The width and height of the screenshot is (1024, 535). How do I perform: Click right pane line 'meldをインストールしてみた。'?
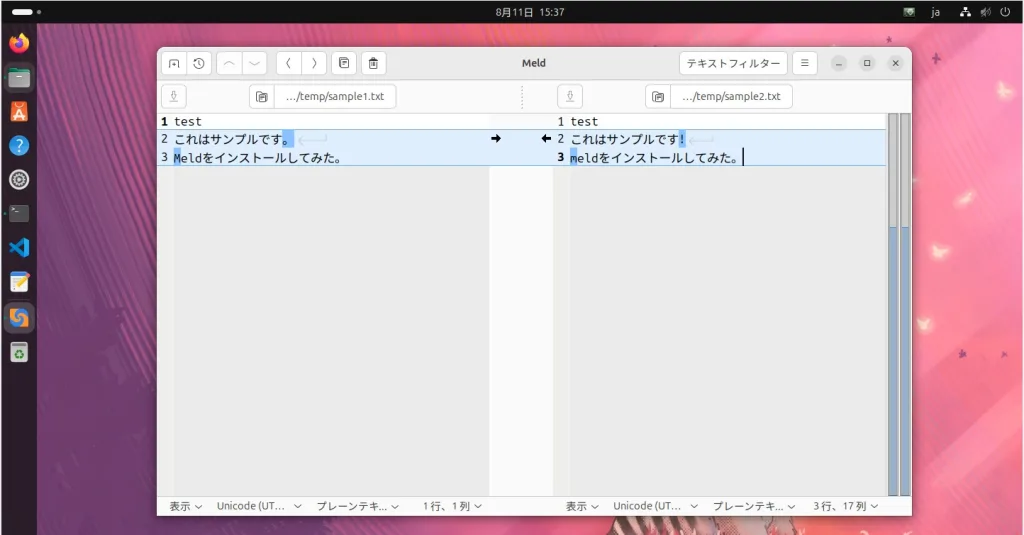click(x=654, y=157)
